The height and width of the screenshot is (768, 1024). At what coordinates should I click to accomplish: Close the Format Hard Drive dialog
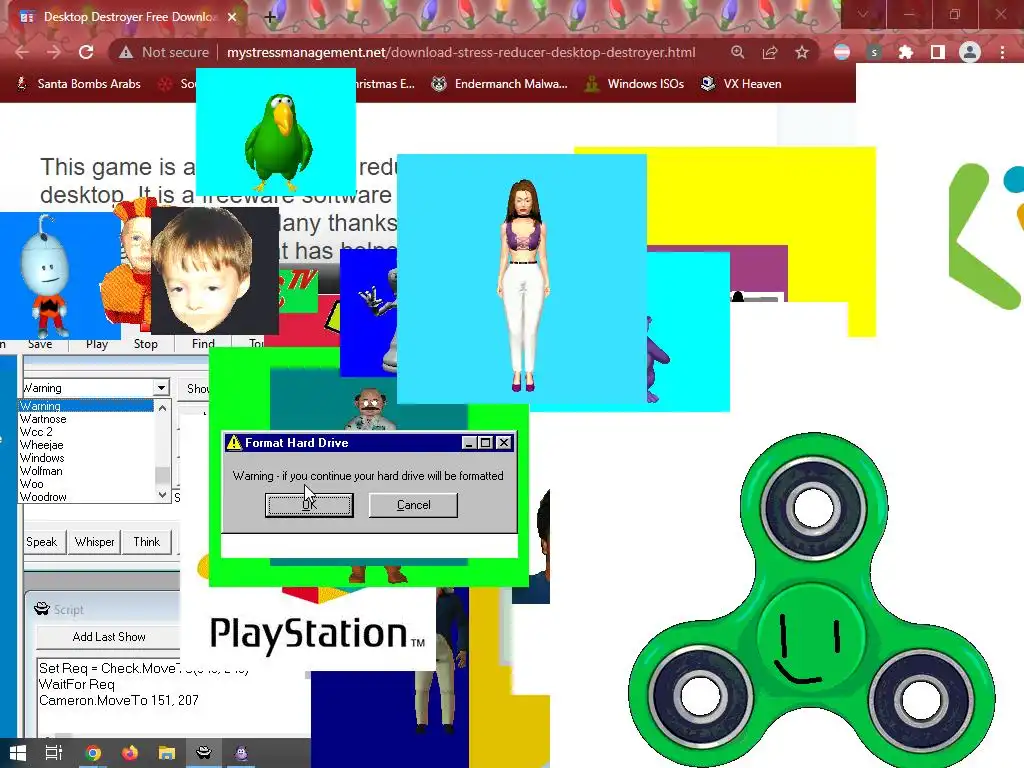pos(504,443)
